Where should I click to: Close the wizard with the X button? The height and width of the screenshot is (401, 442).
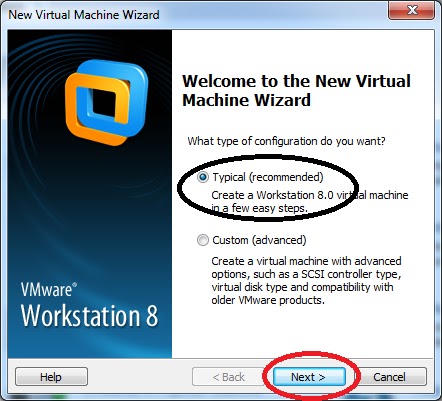pos(412,10)
